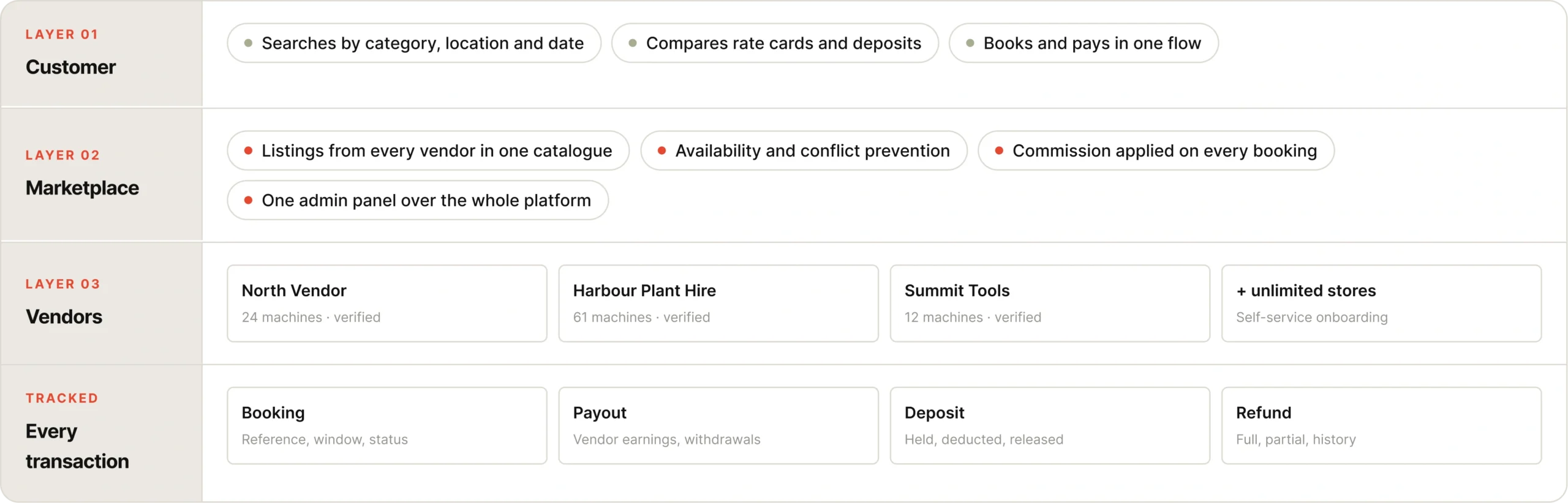Click the red dot beside 'Commission applied'

(999, 151)
